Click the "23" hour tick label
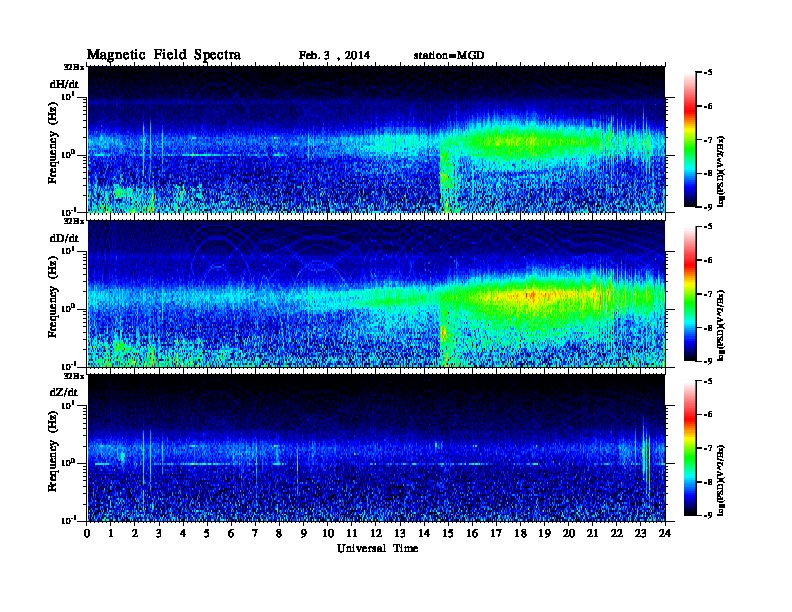This screenshot has height=612, width=792. coord(641,534)
